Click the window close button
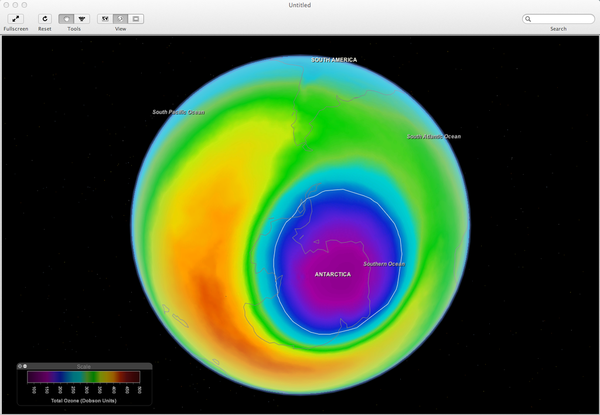 click(x=7, y=5)
